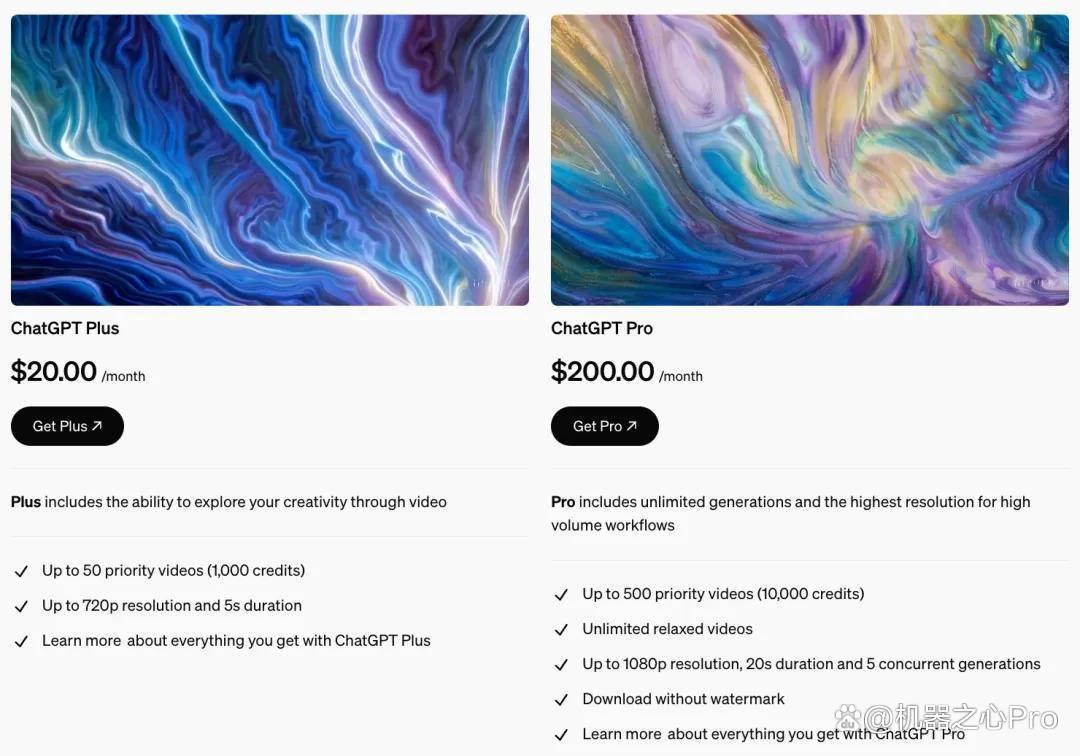1080x756 pixels.
Task: Select the ChatGPT Plus plan title
Action: coord(65,328)
